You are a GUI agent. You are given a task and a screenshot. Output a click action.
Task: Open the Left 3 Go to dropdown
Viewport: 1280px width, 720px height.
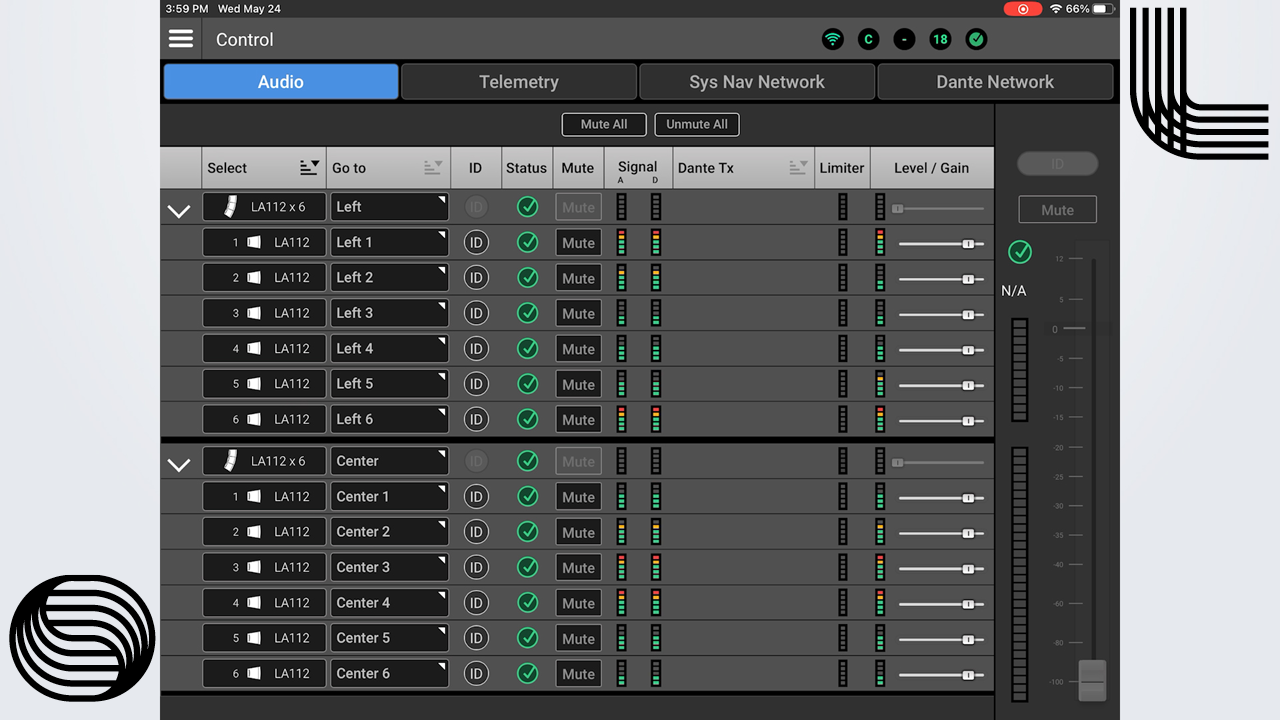pos(389,313)
